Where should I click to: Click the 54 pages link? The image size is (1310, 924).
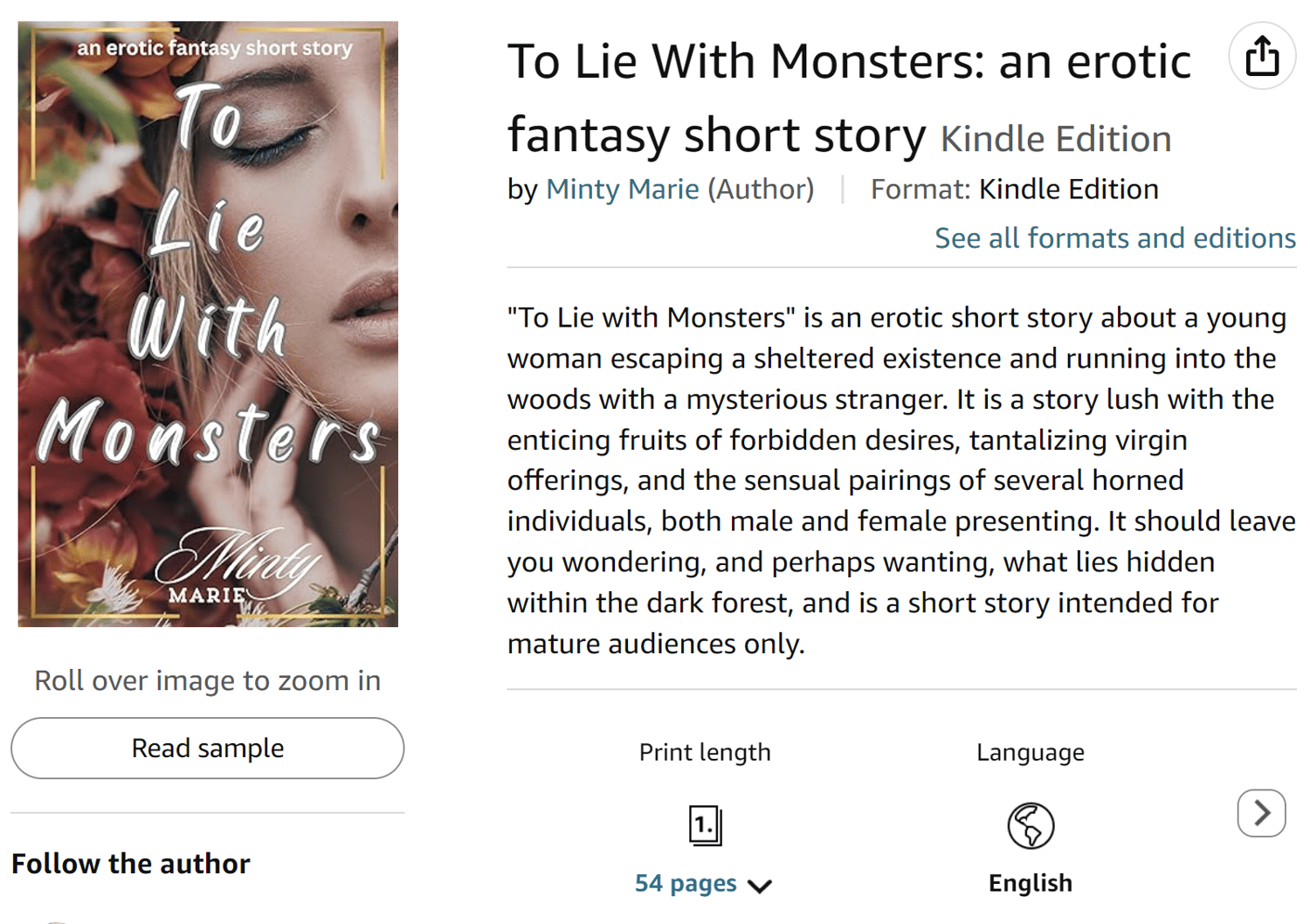[x=686, y=883]
